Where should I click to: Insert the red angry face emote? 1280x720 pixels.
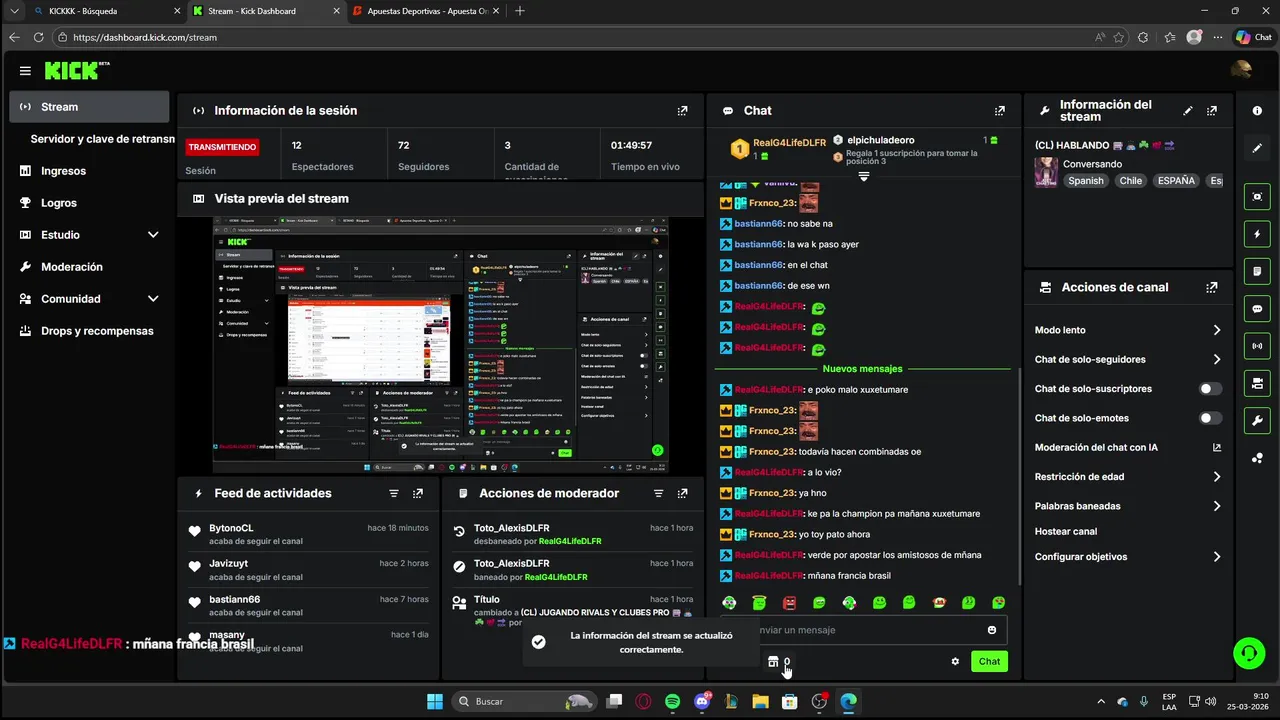(789, 603)
